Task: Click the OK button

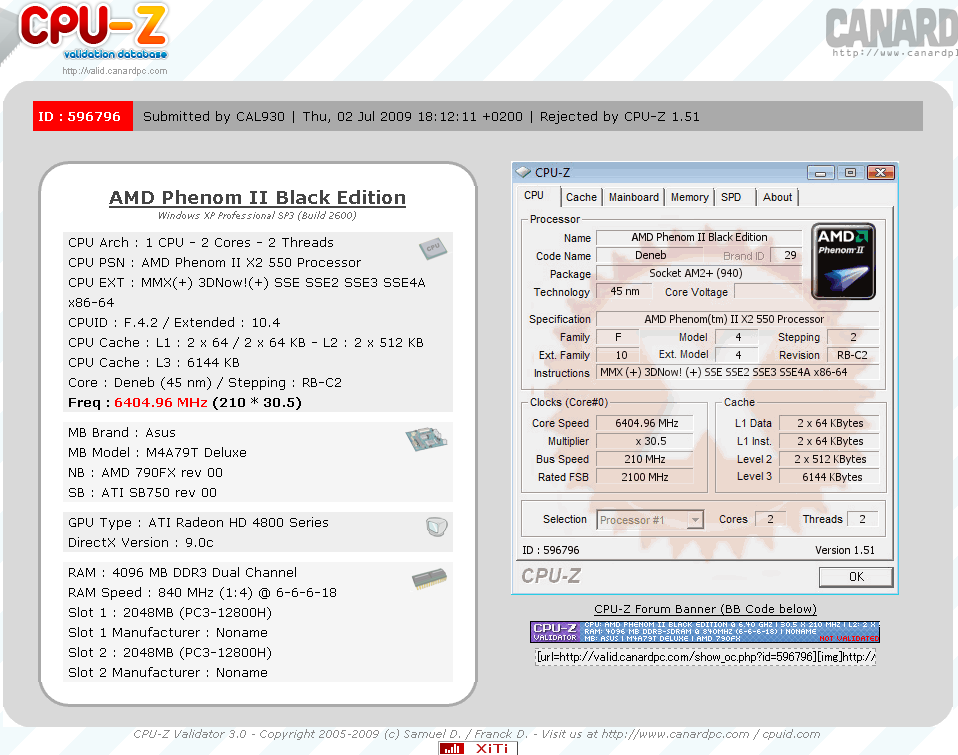Action: coord(855,577)
